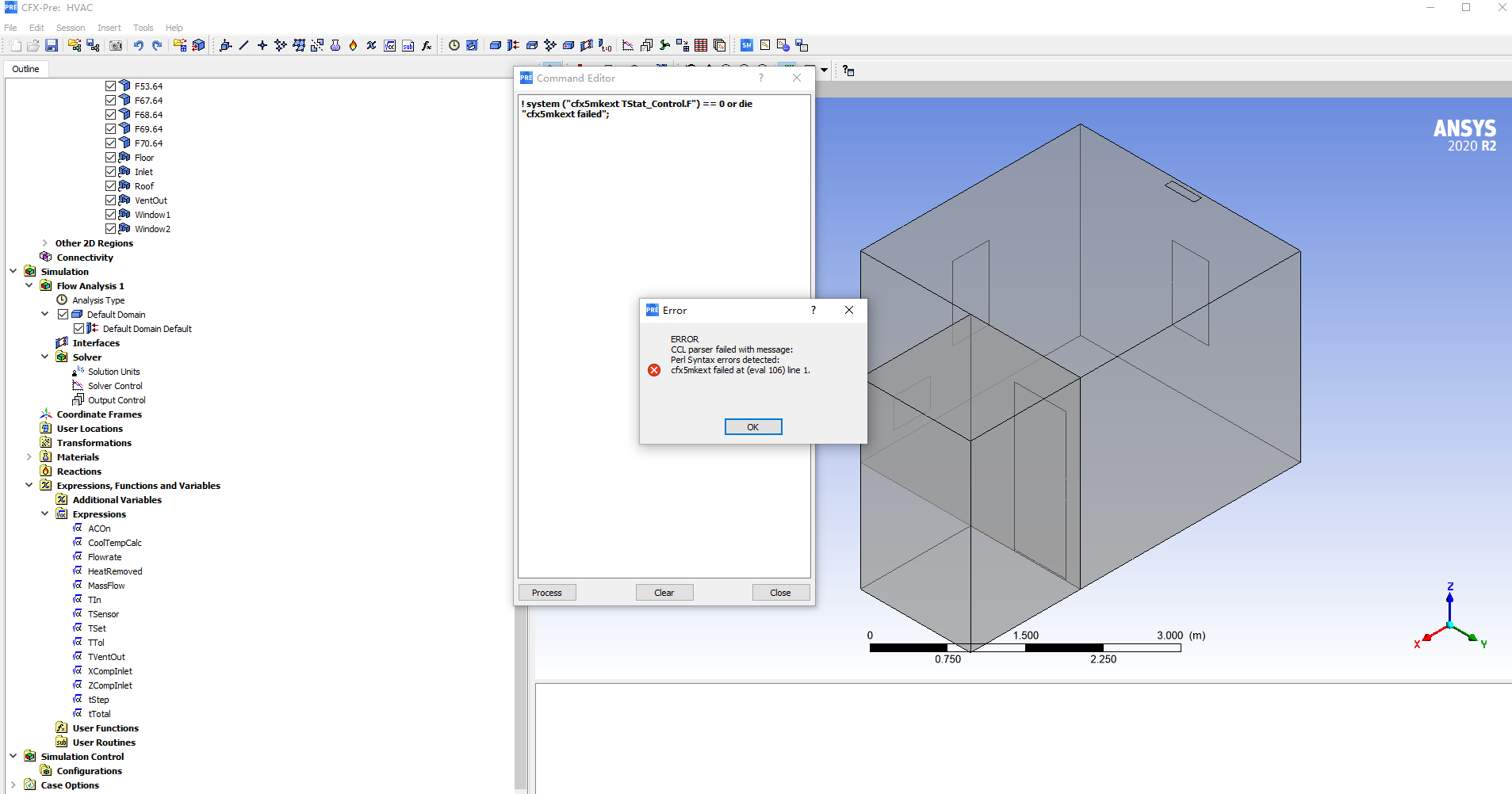This screenshot has height=794, width=1512.
Task: Click the Save case toolbar icon
Action: coord(52,46)
